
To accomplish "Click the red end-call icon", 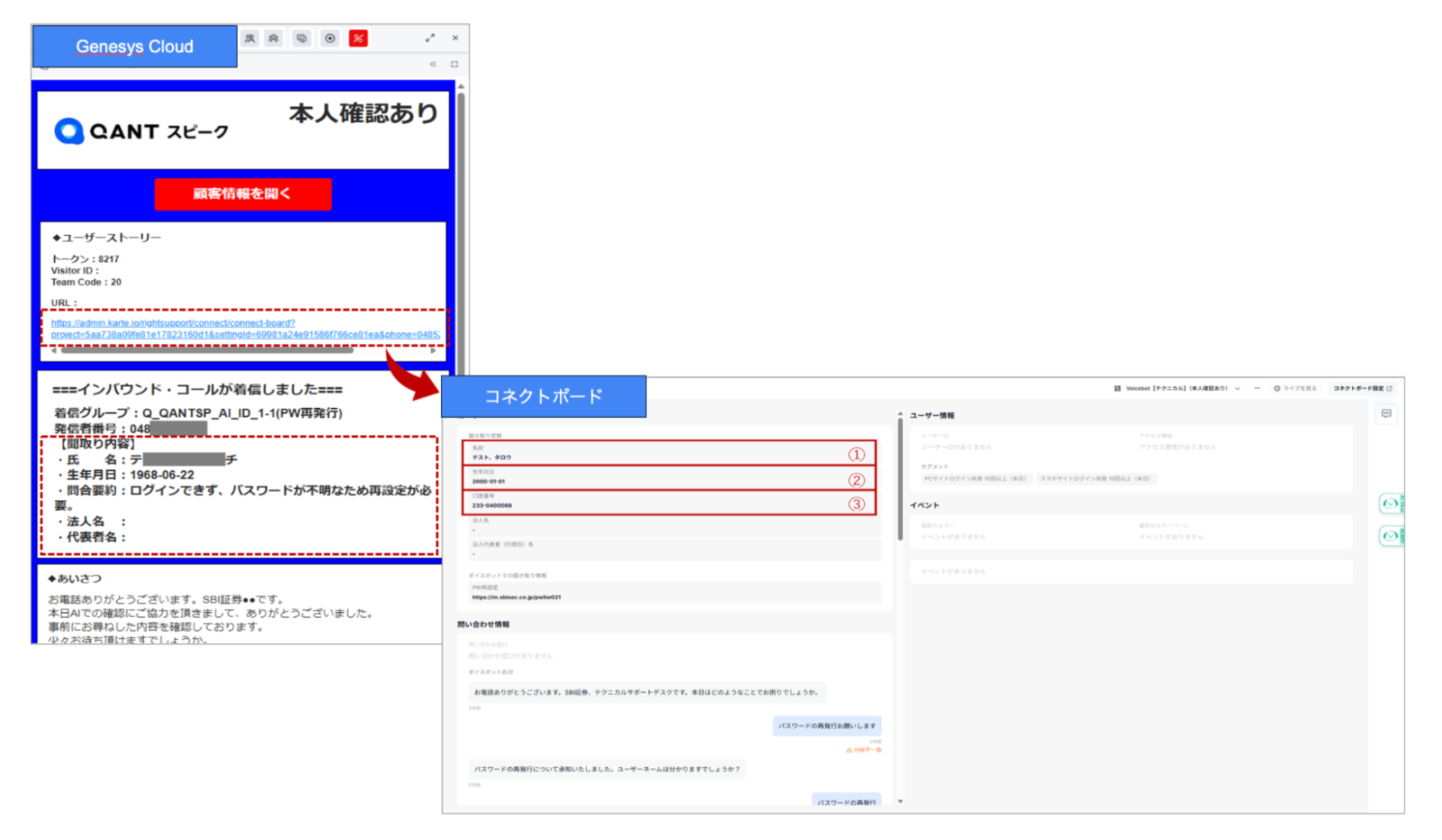I will (358, 38).
